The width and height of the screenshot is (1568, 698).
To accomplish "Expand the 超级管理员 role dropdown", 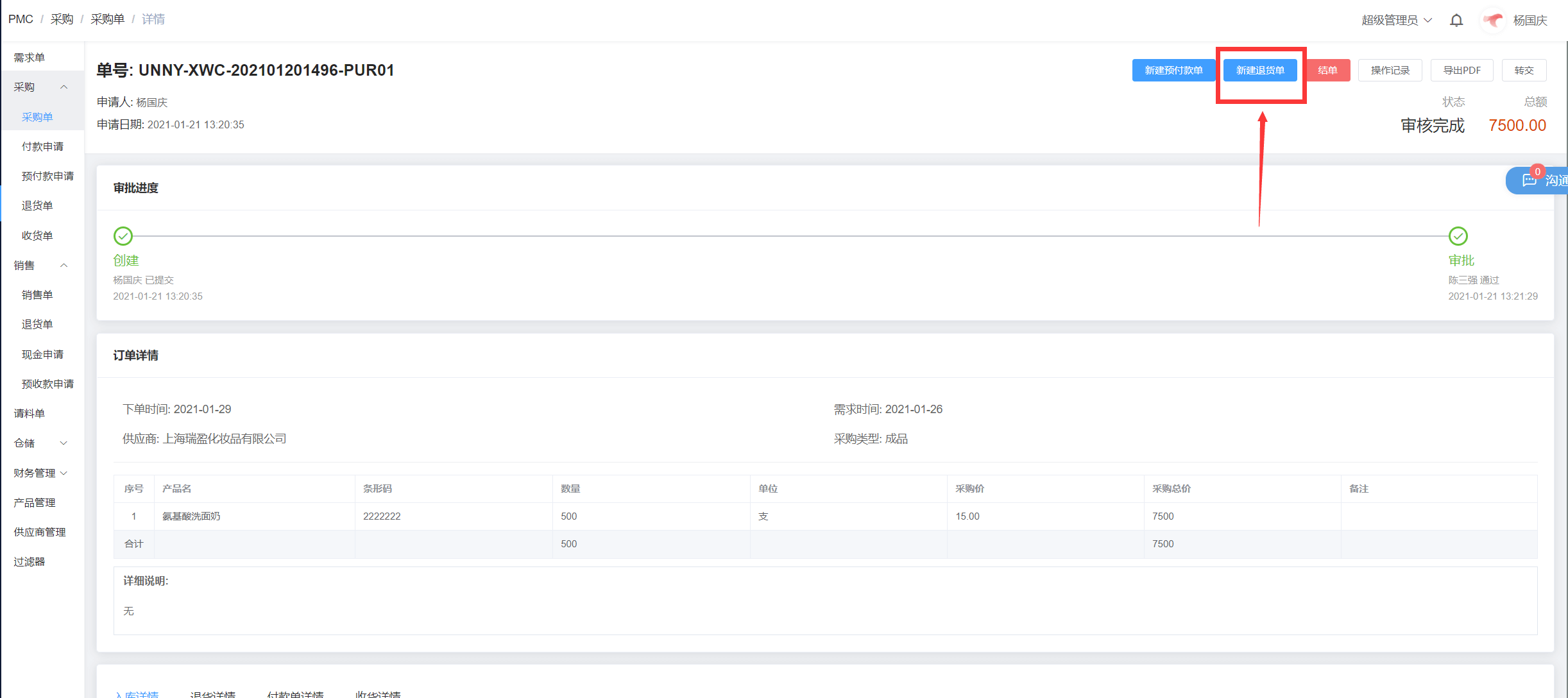I will 1396,21.
